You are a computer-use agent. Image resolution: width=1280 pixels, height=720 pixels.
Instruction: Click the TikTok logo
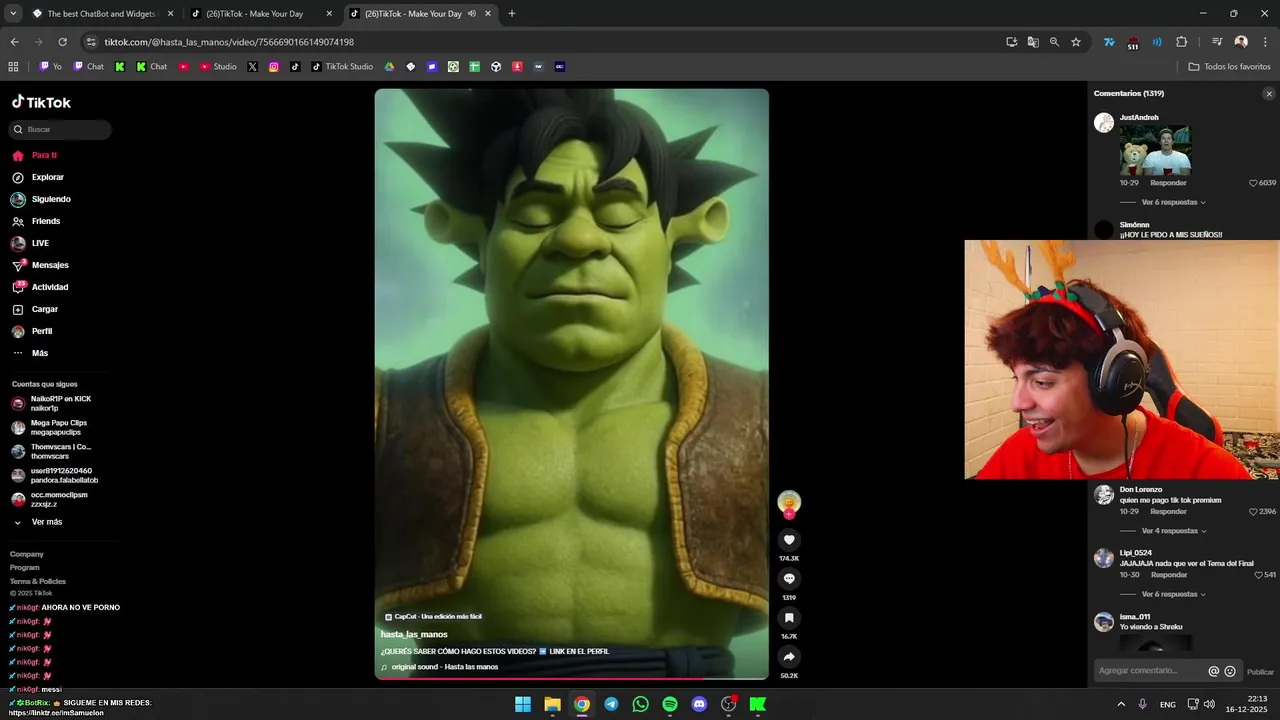(41, 102)
